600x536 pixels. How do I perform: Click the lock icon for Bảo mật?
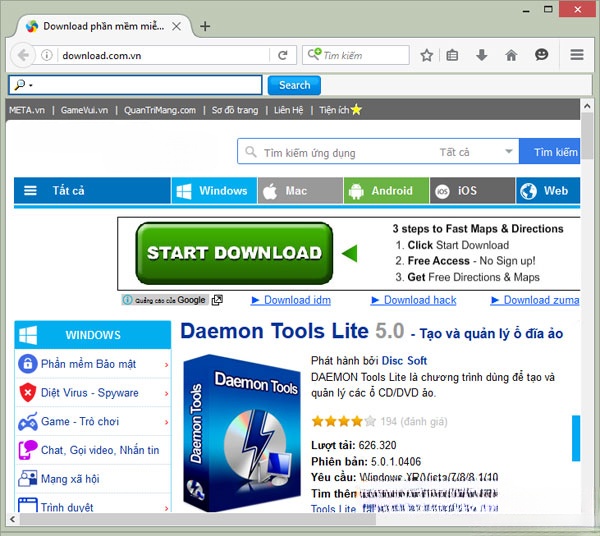pos(28,364)
